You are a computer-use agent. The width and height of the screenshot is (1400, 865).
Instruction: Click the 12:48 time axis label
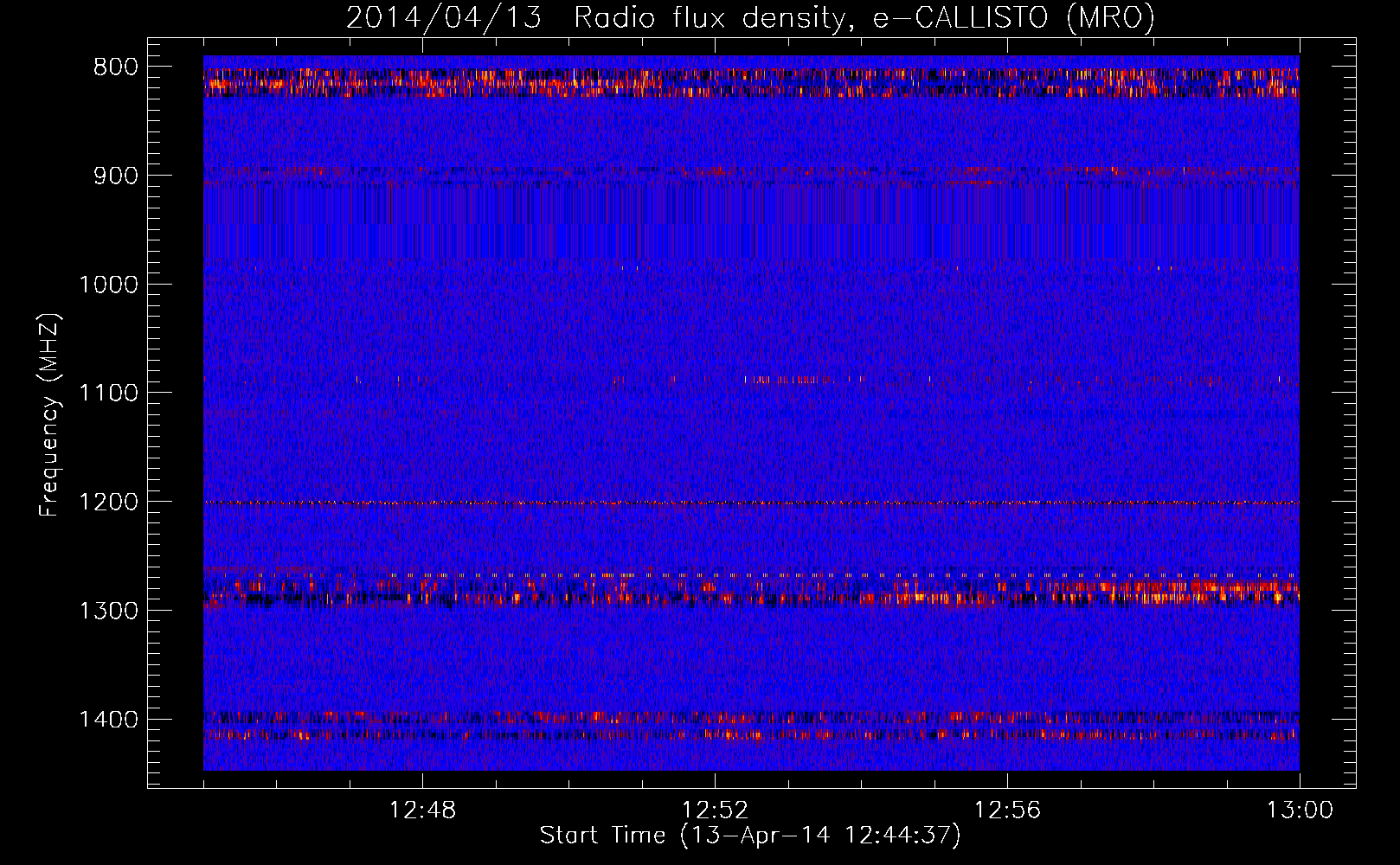(422, 811)
